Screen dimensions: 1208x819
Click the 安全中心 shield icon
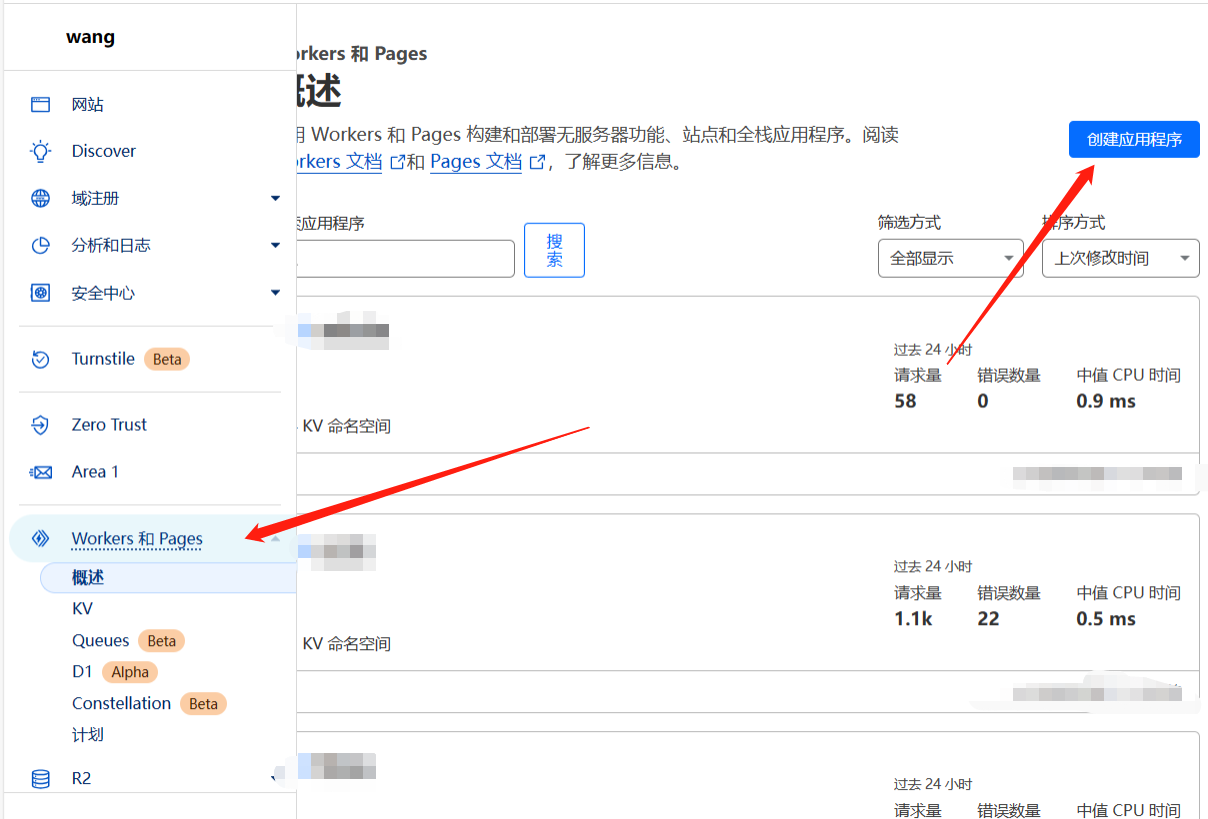tap(40, 293)
